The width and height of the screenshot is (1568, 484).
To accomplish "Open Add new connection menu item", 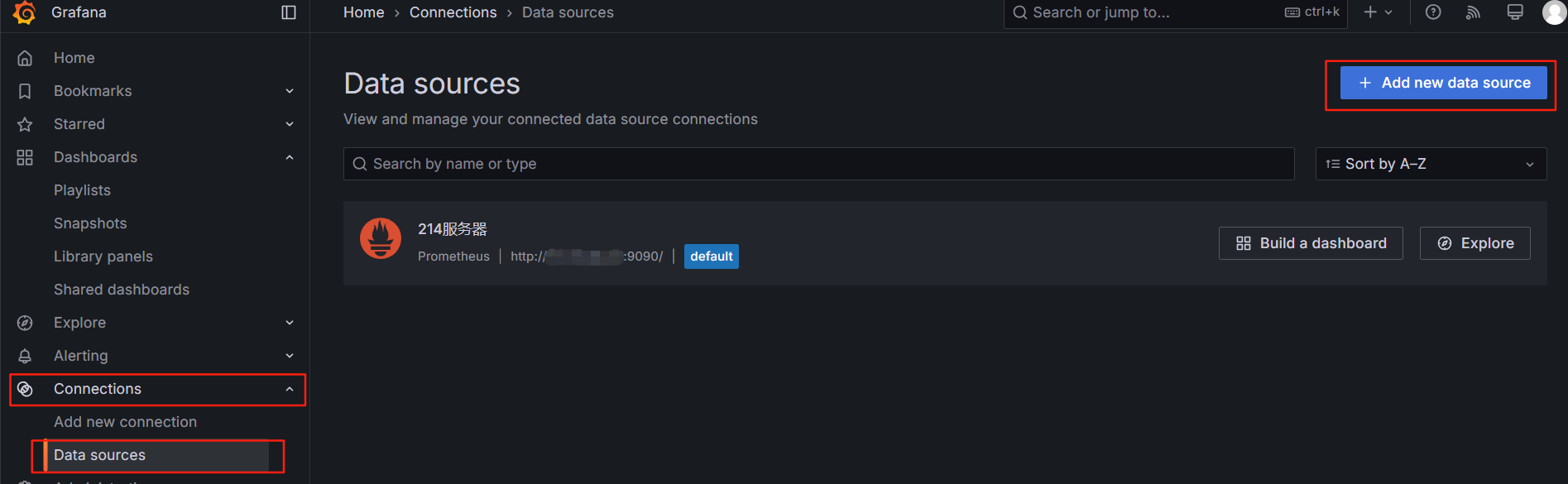I will click(x=125, y=422).
